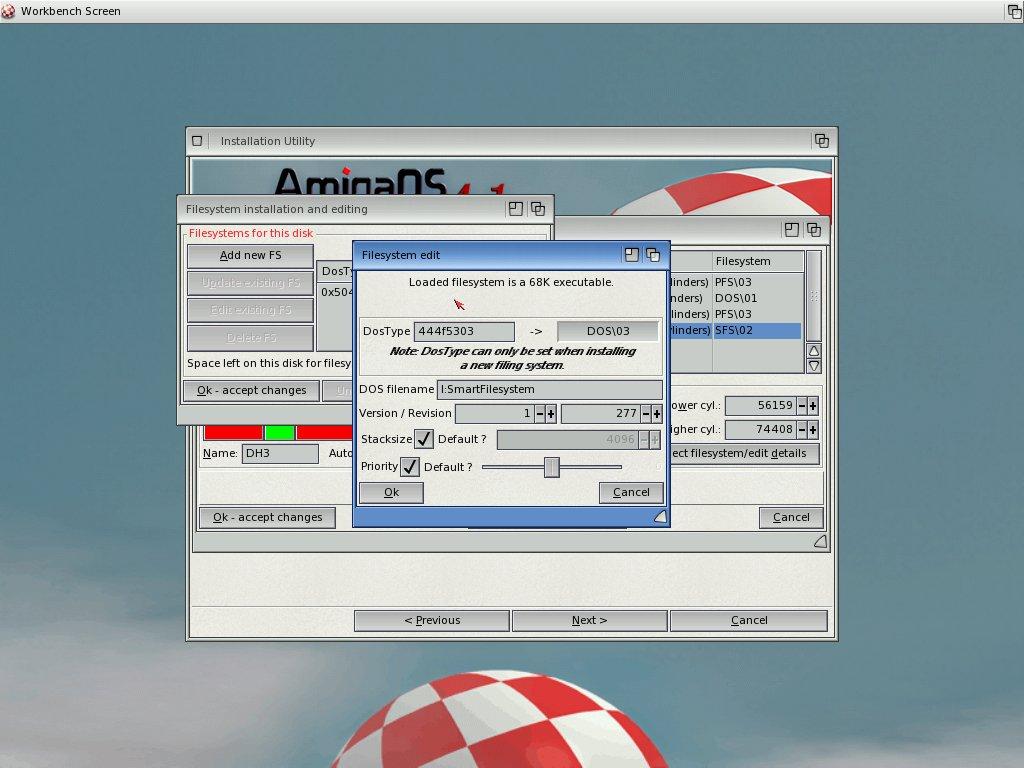Click Cancel in Filesystem edit dialog

click(x=631, y=492)
